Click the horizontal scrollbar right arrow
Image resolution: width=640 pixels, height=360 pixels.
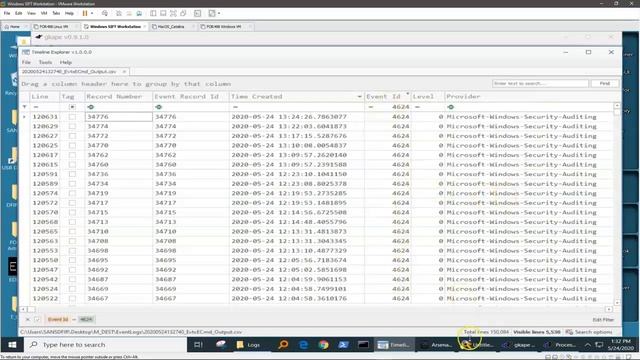(x=609, y=309)
